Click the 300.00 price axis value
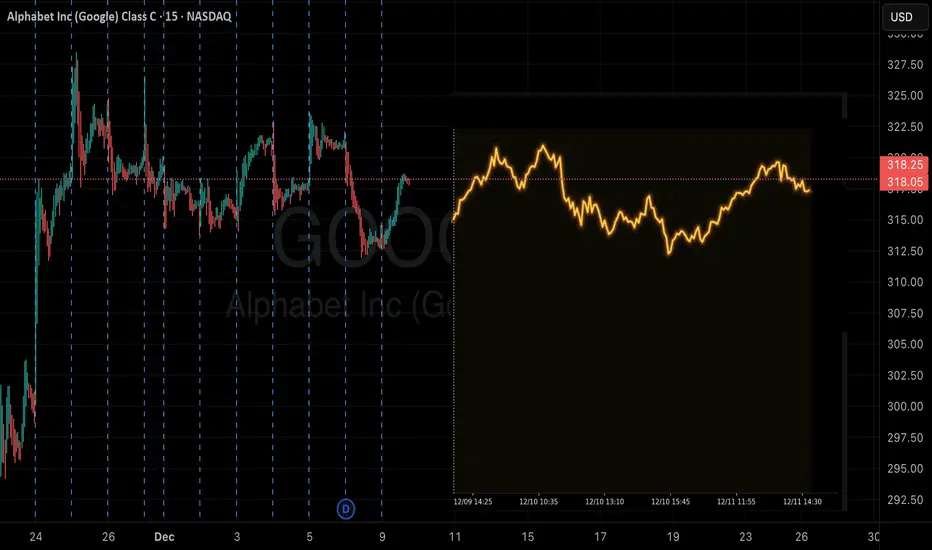932x550 pixels. (x=905, y=407)
